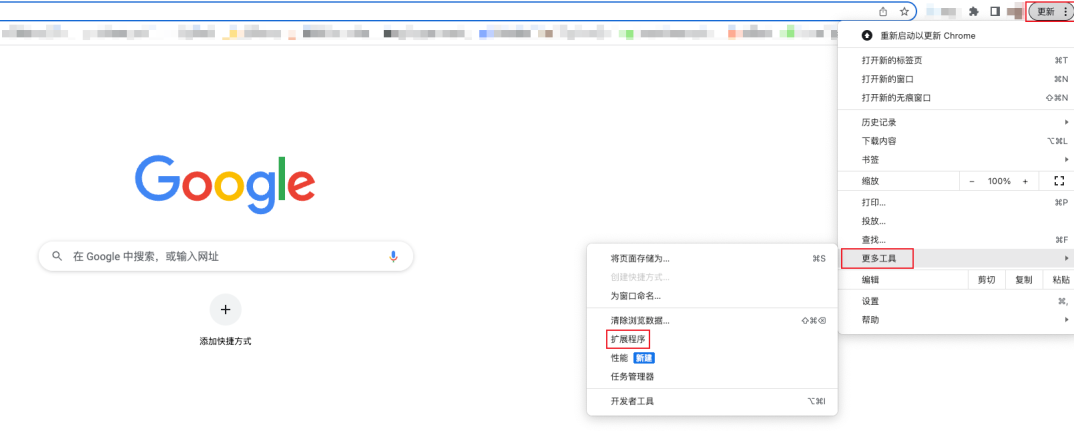Viewport: 1074px width, 435px height.
Task: Bookmark this page with the star icon
Action: tap(904, 12)
